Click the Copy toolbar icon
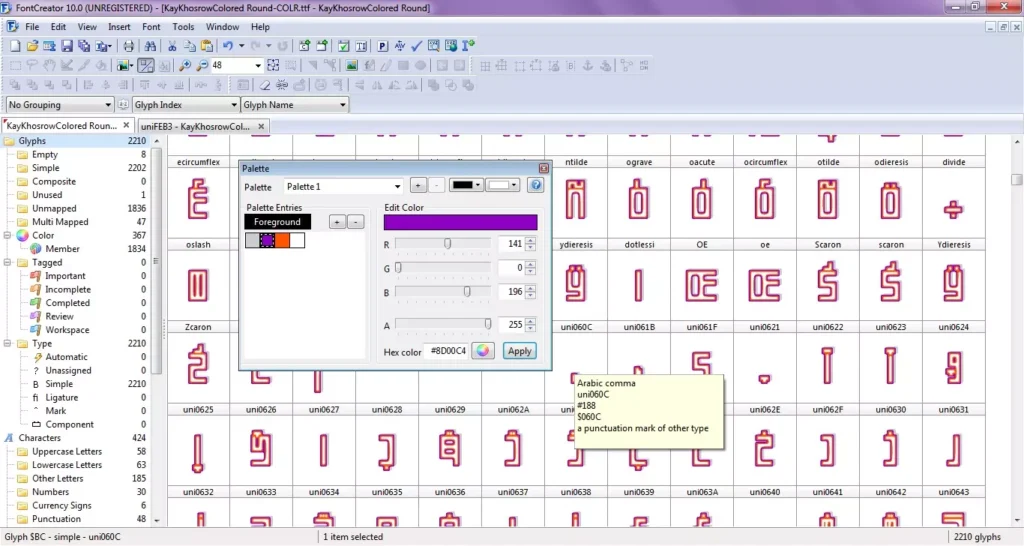 pyautogui.click(x=189, y=46)
